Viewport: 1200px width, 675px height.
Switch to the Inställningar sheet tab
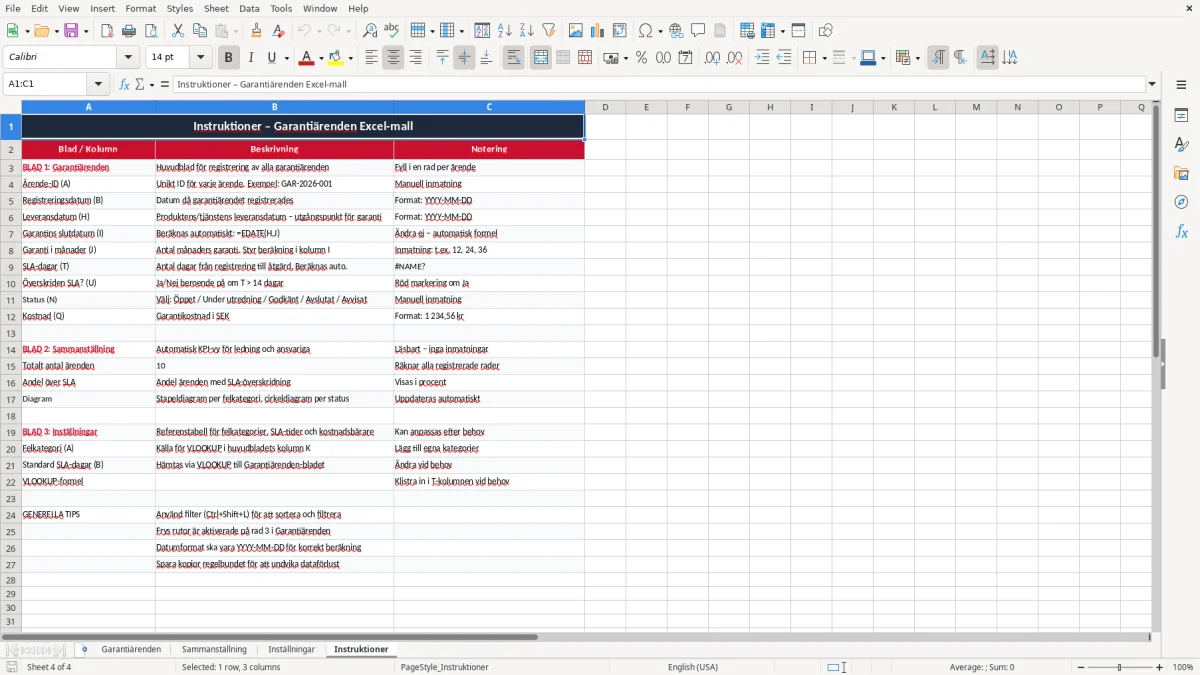tap(291, 649)
